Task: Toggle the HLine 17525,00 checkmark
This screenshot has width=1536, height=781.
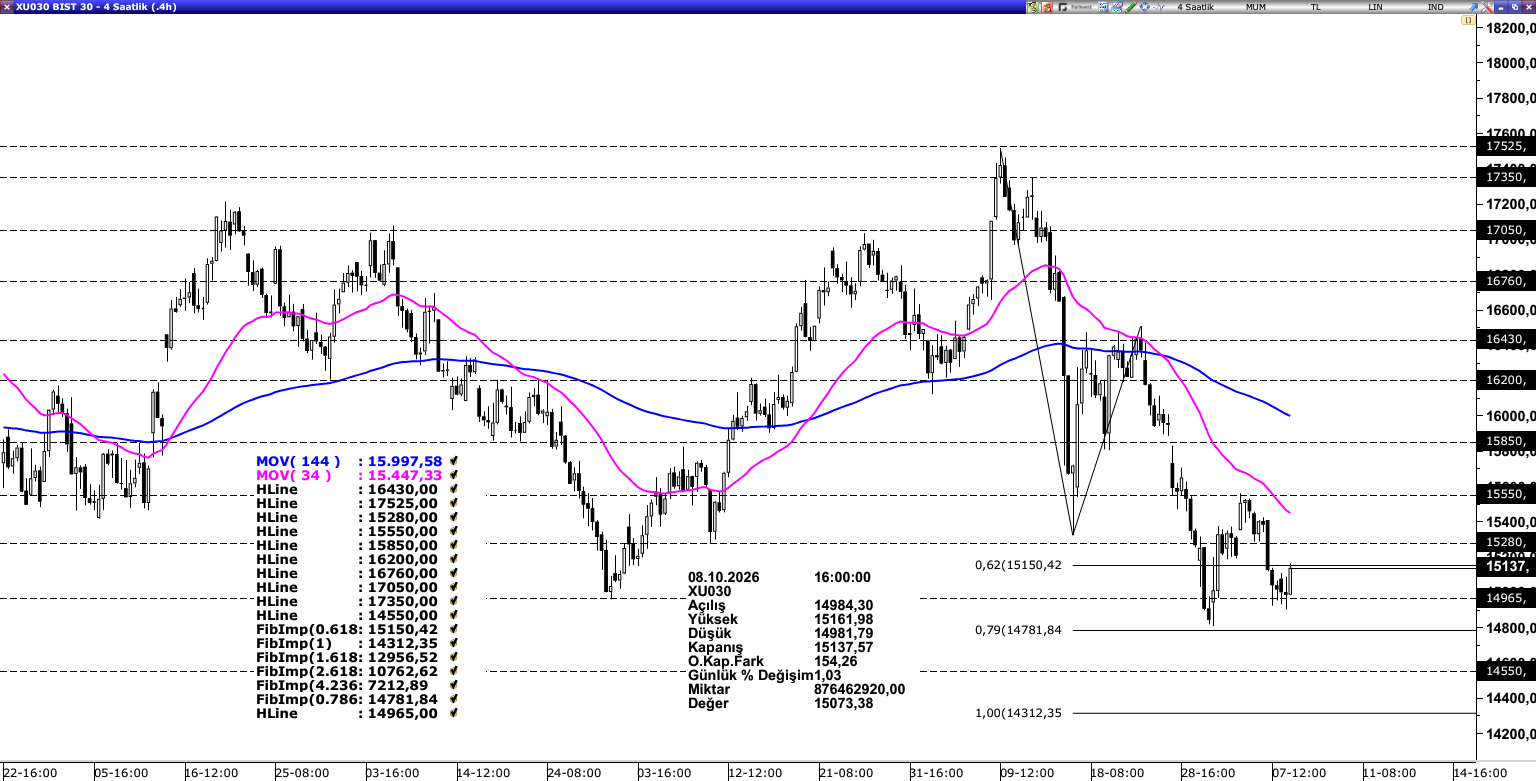Action: pos(454,503)
